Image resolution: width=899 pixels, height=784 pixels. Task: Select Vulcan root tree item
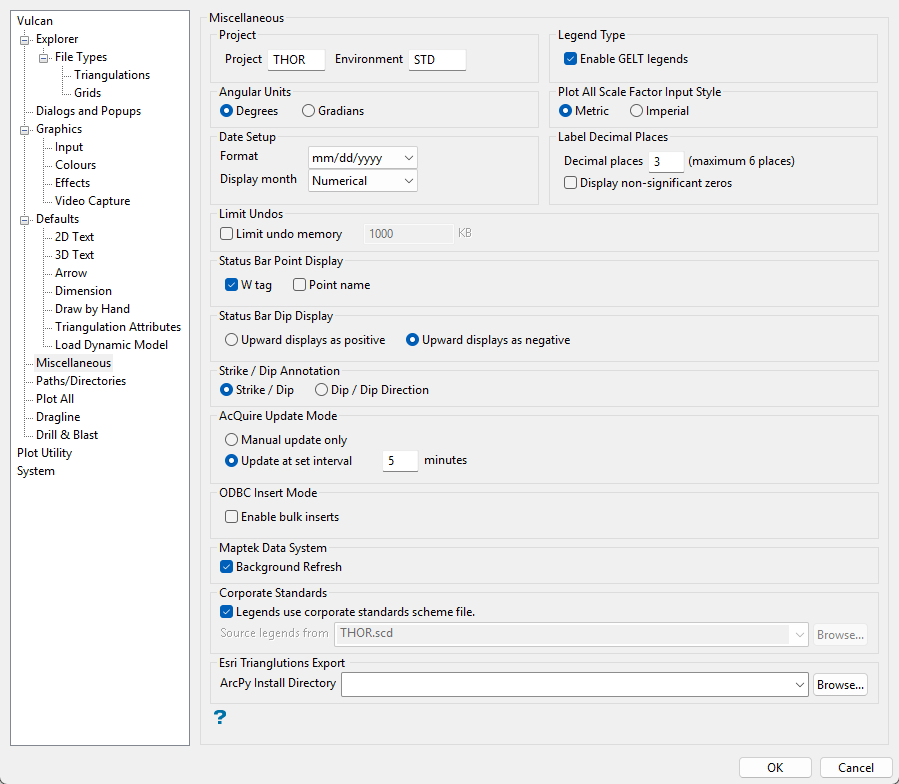coord(35,21)
